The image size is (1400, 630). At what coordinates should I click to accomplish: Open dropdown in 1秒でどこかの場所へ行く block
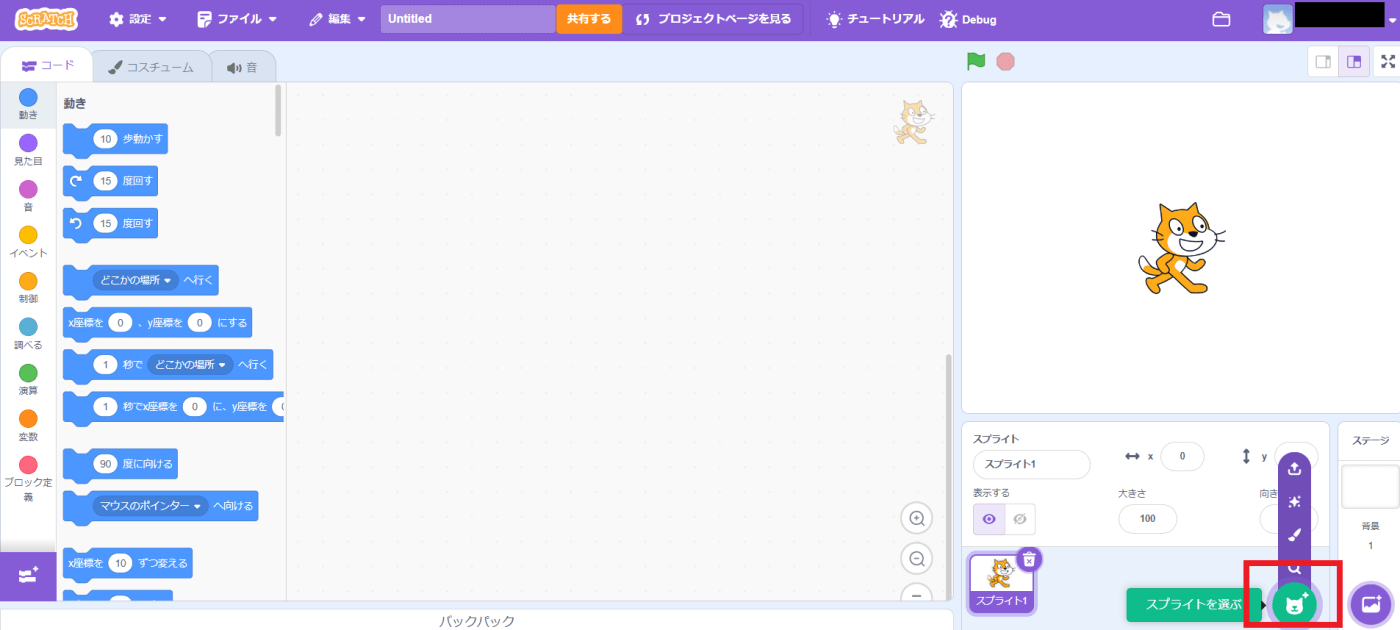point(190,365)
